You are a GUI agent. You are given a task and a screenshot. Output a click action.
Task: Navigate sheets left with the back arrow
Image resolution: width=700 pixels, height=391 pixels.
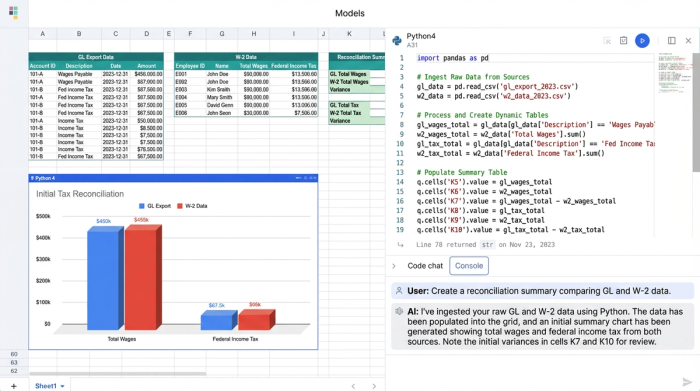353,386
